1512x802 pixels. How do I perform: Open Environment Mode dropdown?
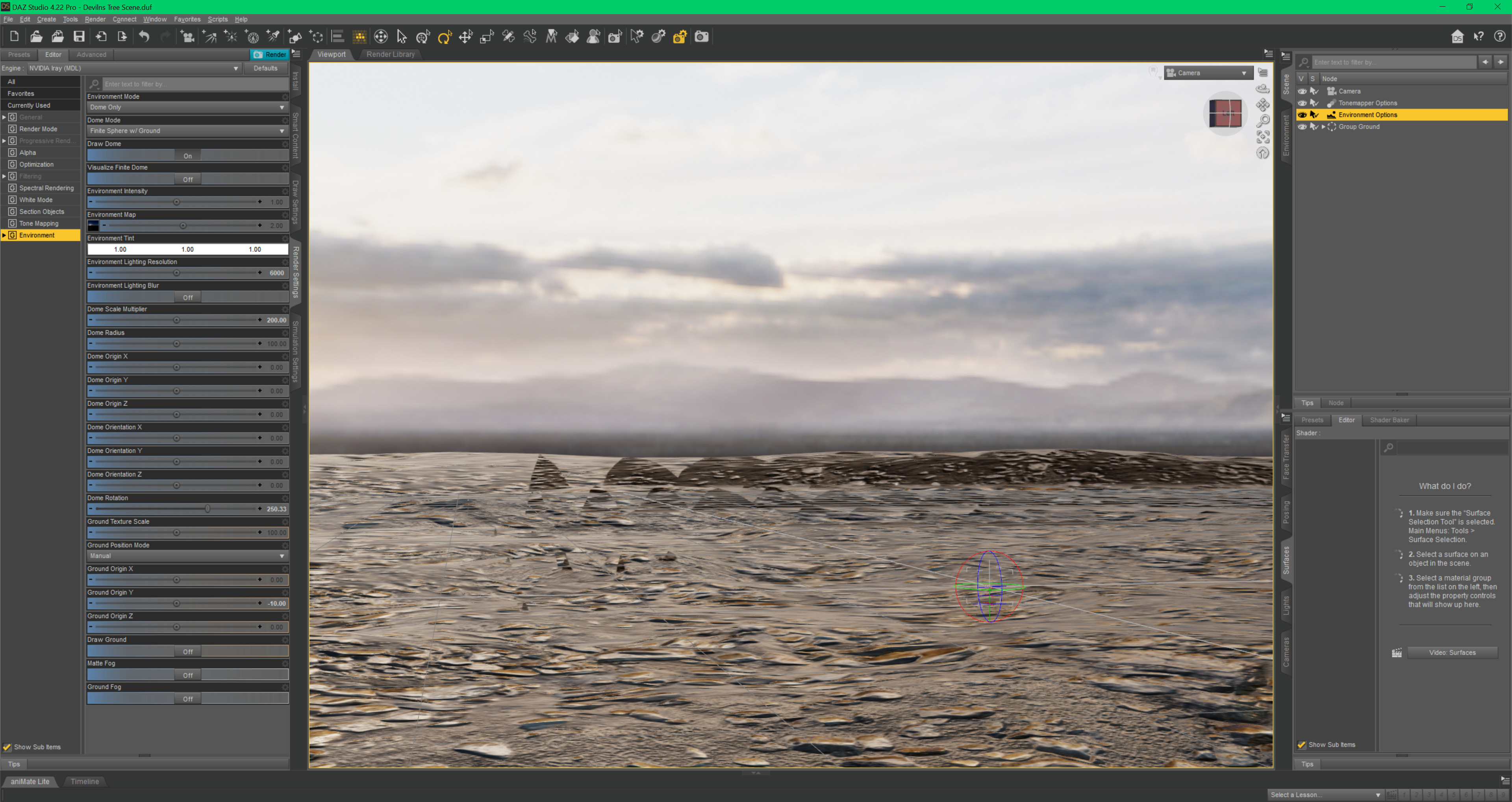[x=187, y=107]
